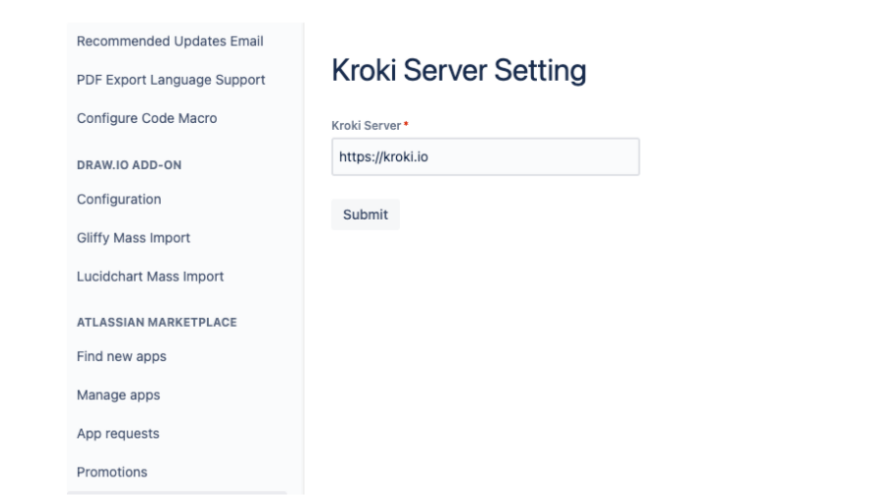Click the DRAW.IO ADD-ON section header
The width and height of the screenshot is (870, 495).
[129, 165]
